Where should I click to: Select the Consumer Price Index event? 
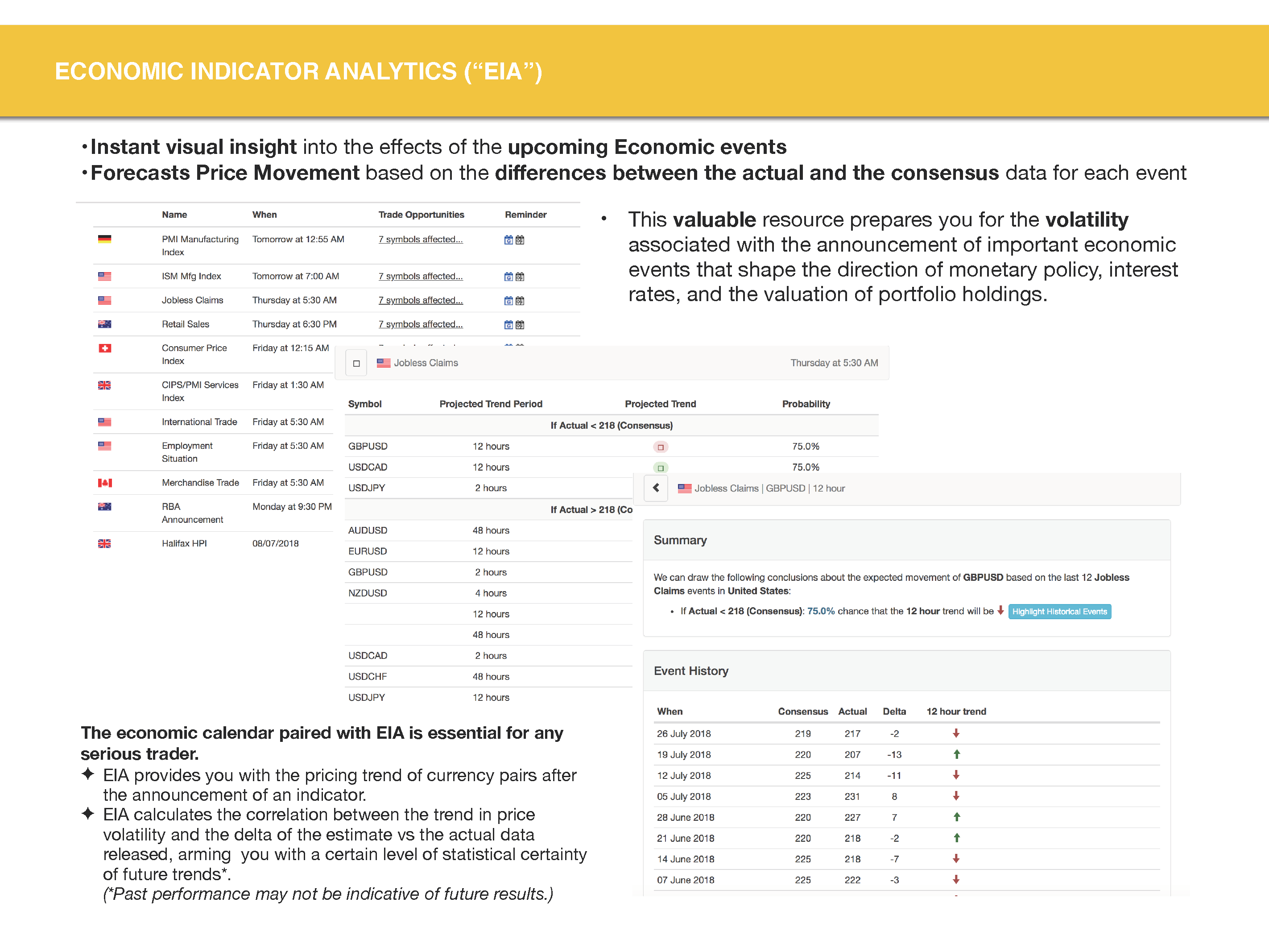click(x=194, y=355)
